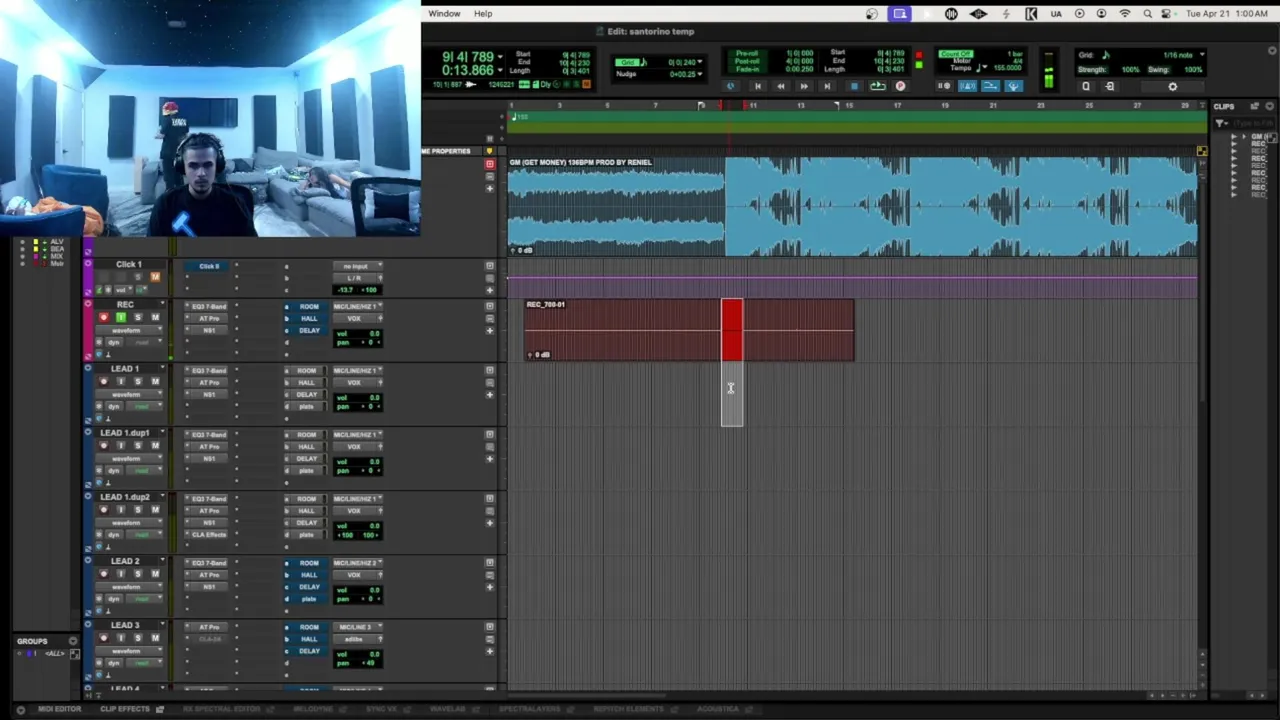Record-arm the LEAD 1 track

pos(103,382)
